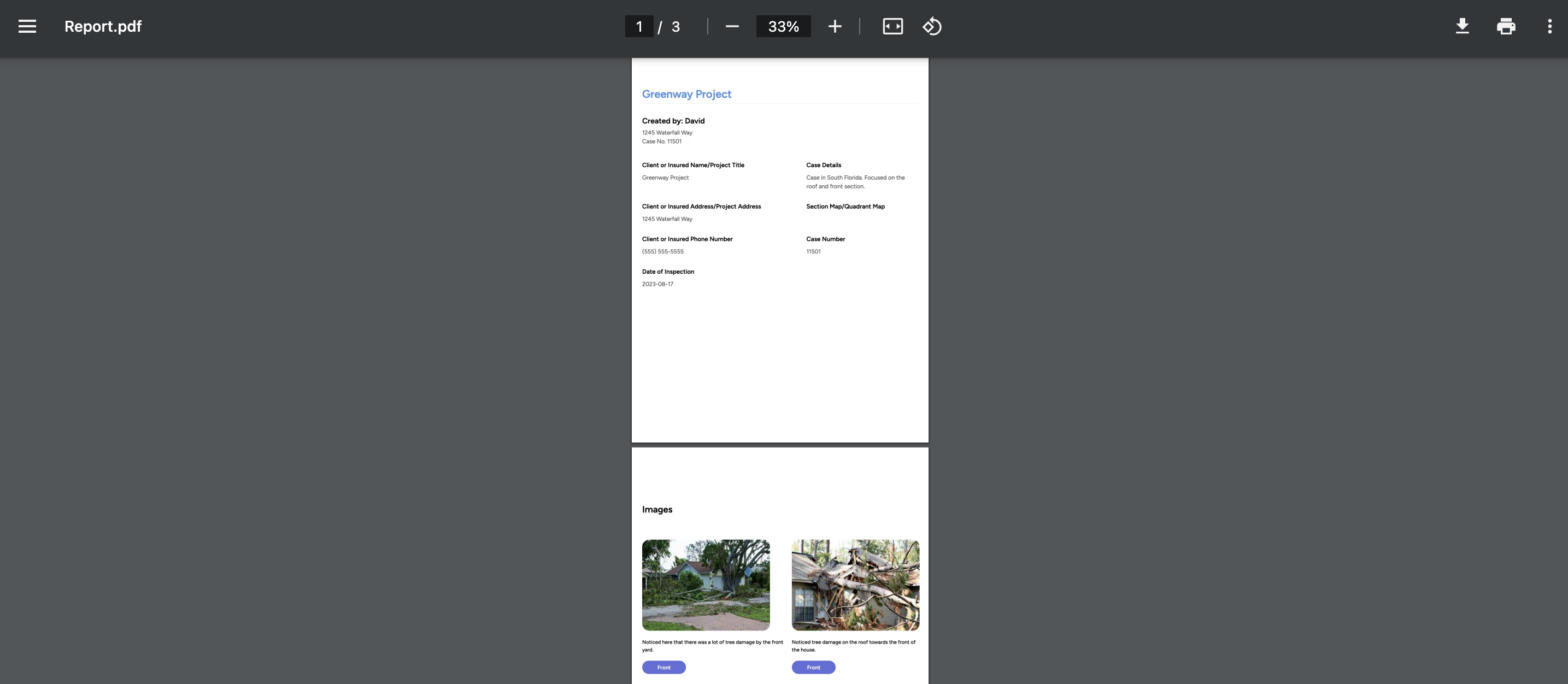Click the 33% zoom level field
The width and height of the screenshot is (1568, 684).
pyautogui.click(x=783, y=26)
